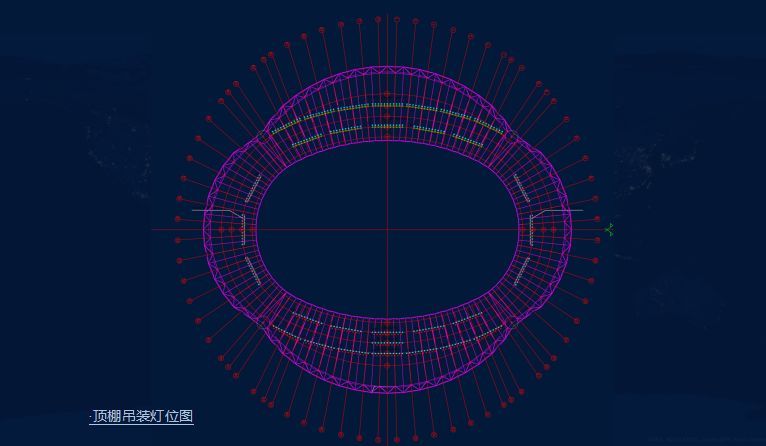Pick the top-center outer row of lights
The height and width of the screenshot is (446, 766).
[388, 104]
